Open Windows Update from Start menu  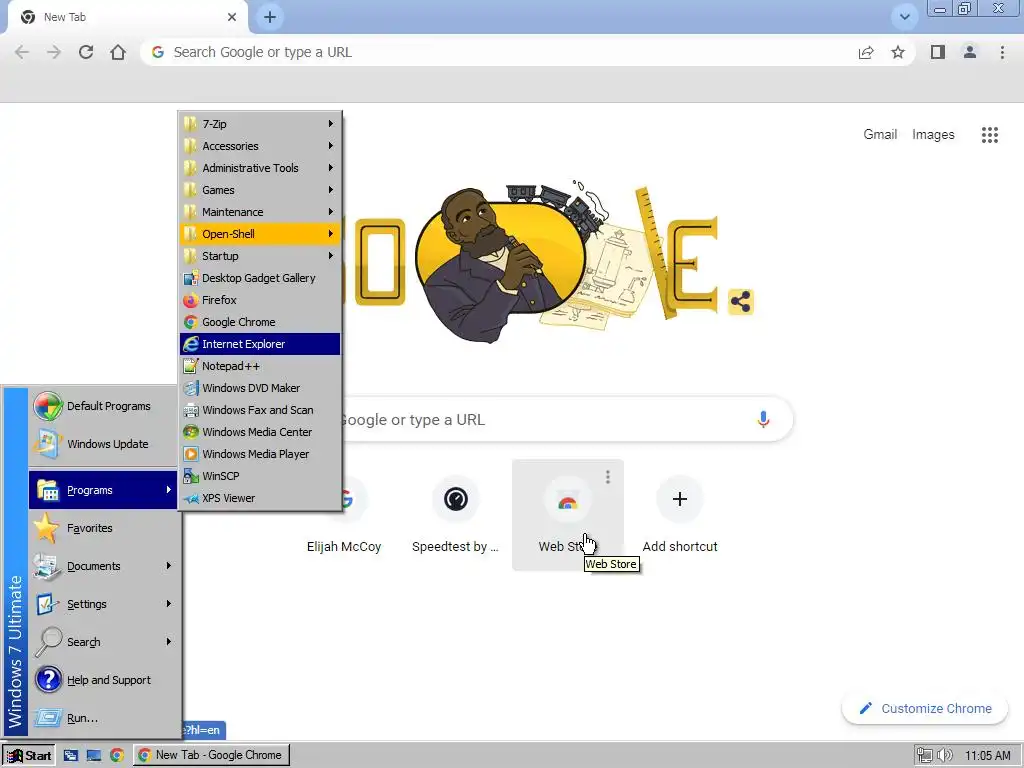tap(103, 444)
